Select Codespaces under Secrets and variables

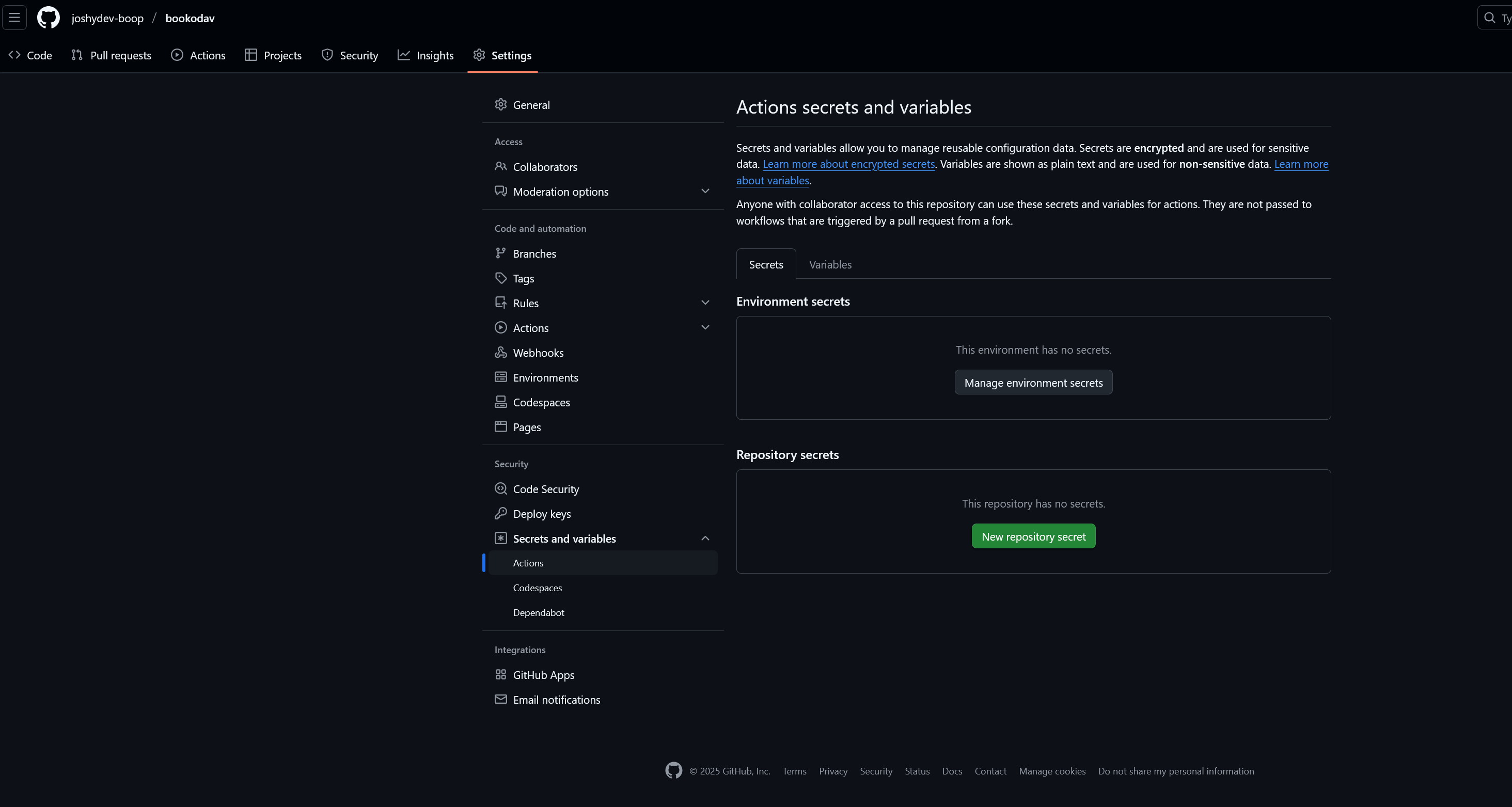click(x=603, y=588)
